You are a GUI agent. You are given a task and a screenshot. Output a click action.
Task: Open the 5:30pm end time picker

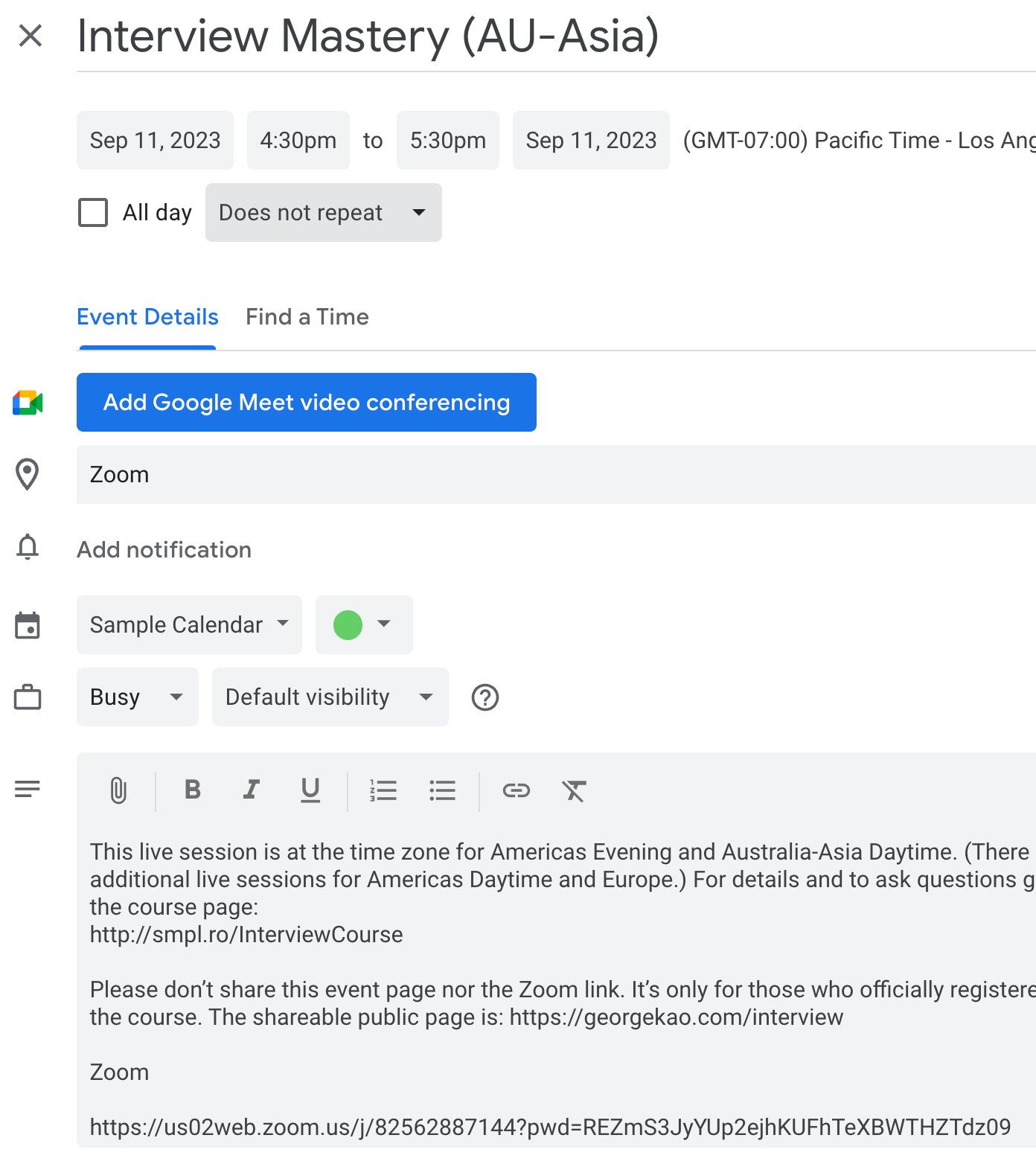tap(448, 141)
